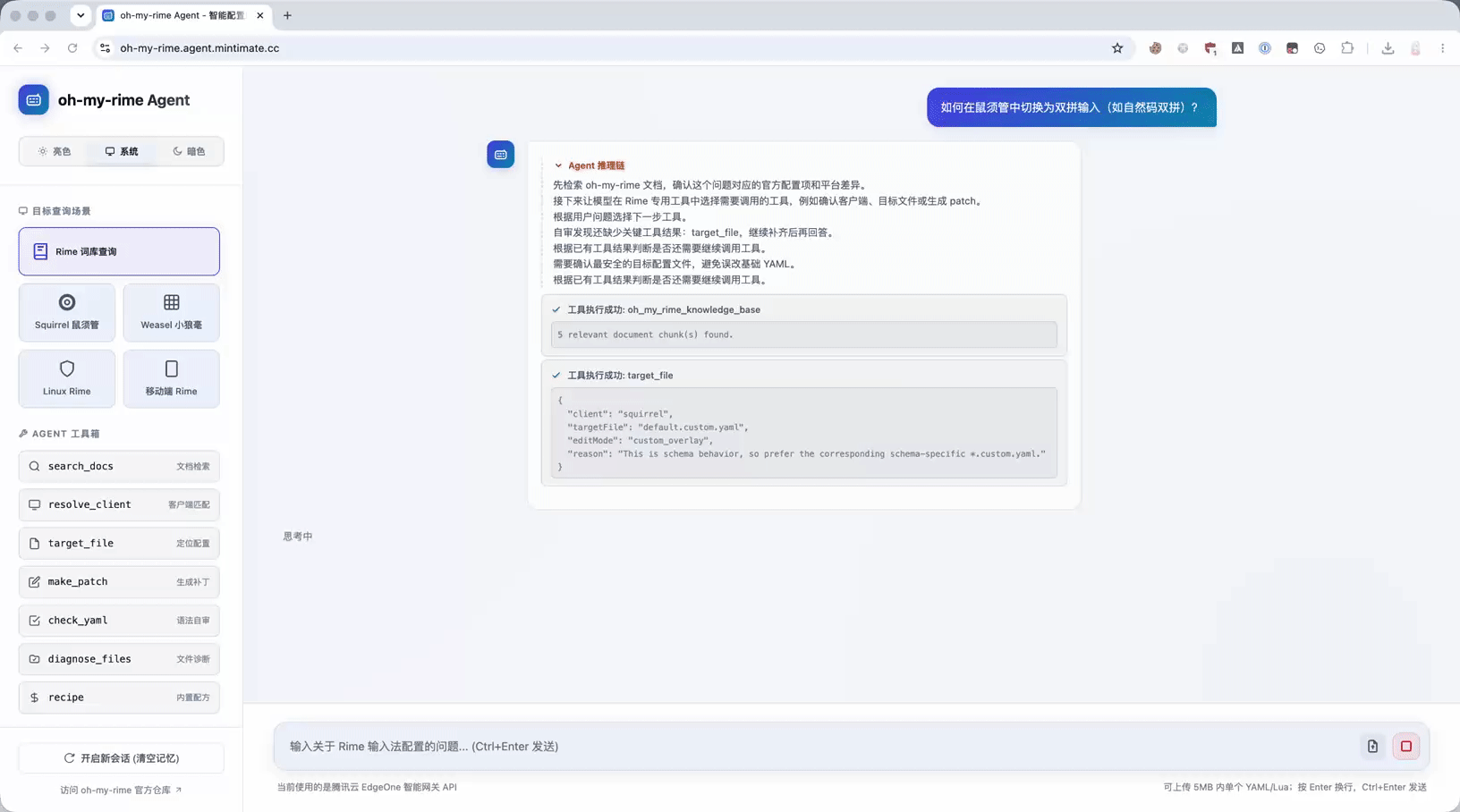Choose the Weasel 小狼毫 scenario card

171,313
